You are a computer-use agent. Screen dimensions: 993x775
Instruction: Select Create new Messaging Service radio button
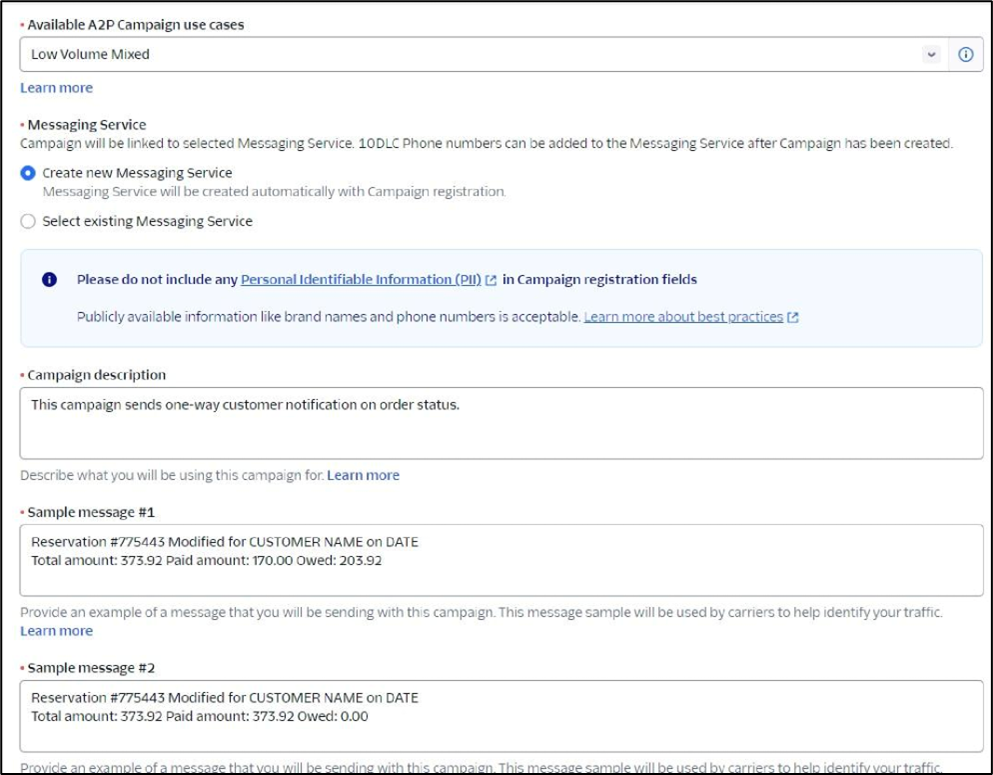(28, 173)
